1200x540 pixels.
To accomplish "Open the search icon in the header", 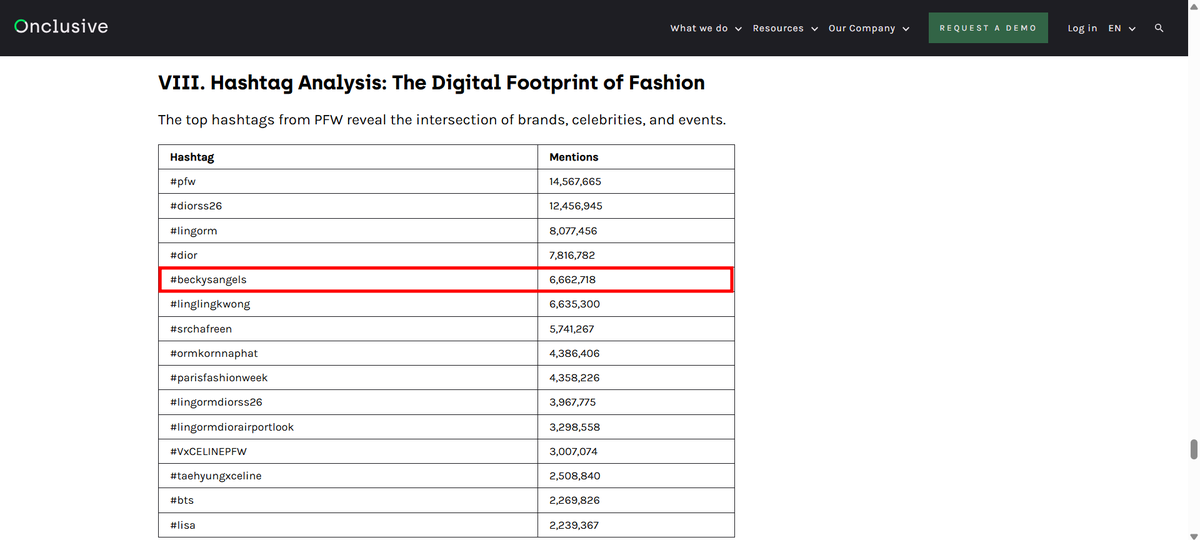I will tap(1159, 28).
